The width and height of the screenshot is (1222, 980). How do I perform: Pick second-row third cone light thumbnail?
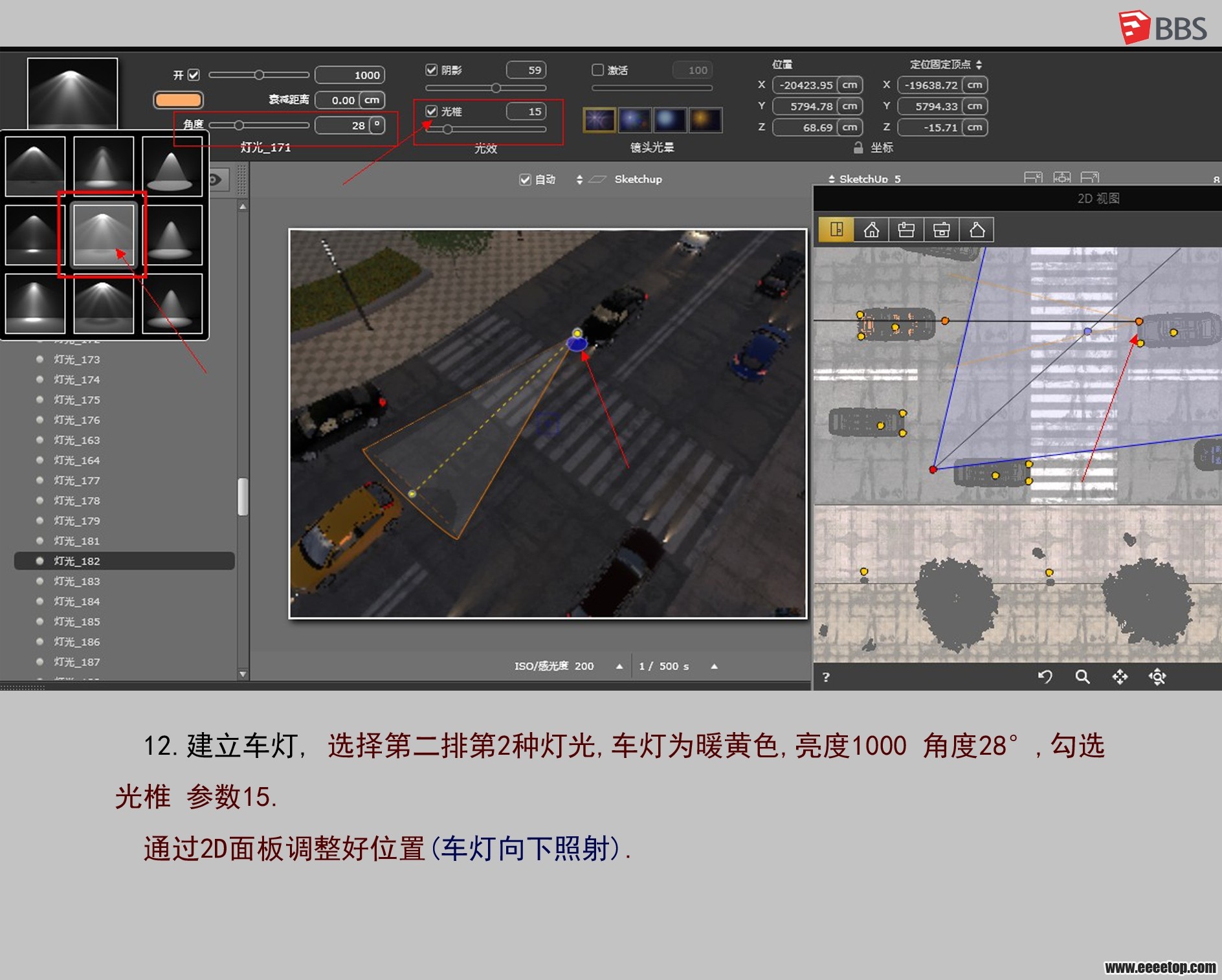(x=172, y=235)
